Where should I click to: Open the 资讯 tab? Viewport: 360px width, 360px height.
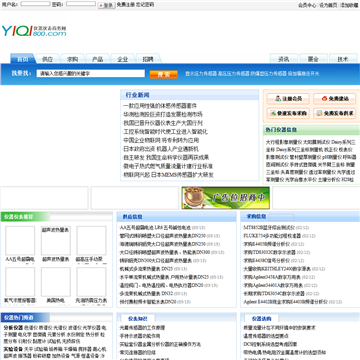(284, 59)
